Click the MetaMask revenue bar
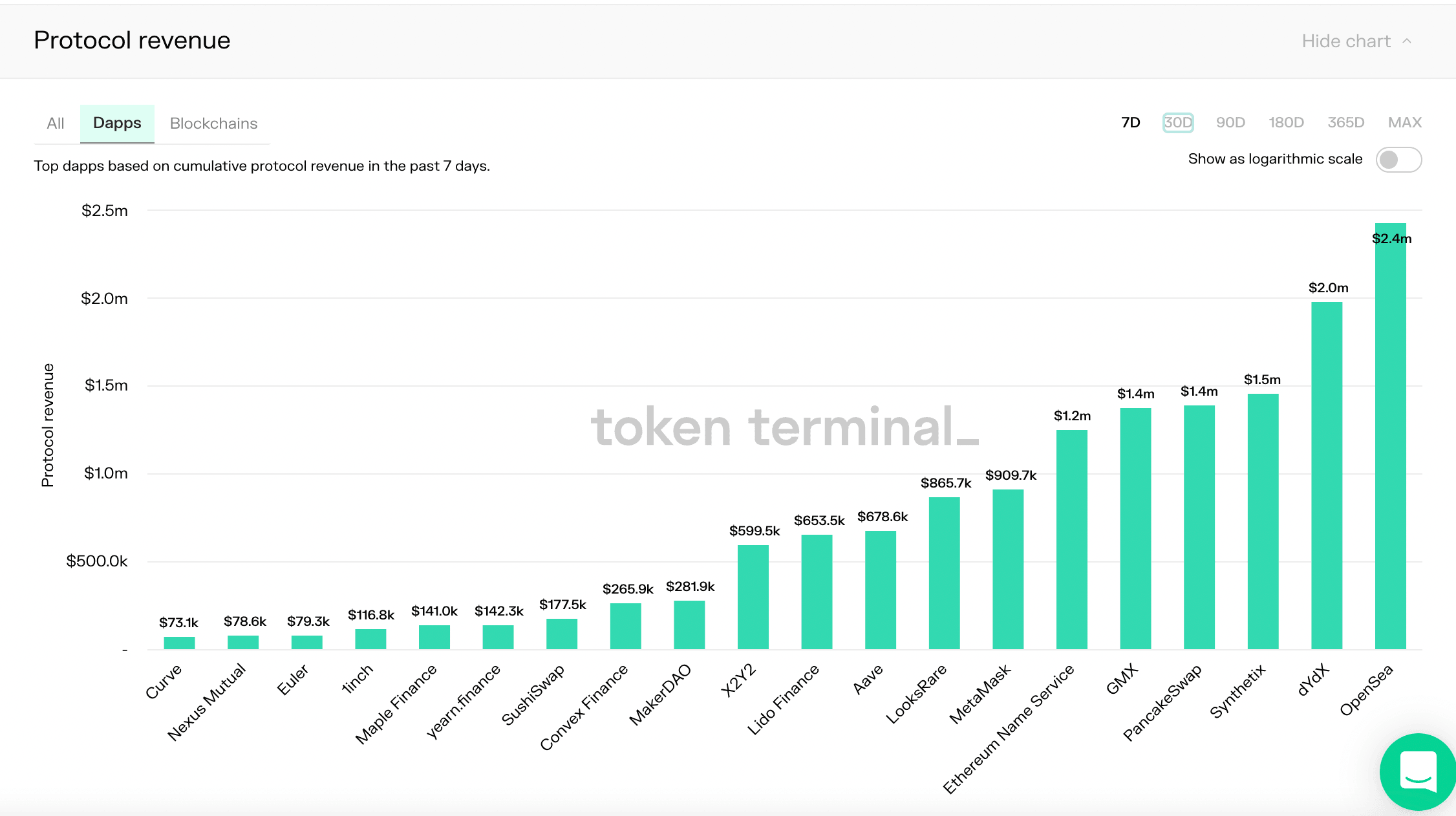 pos(1008,569)
